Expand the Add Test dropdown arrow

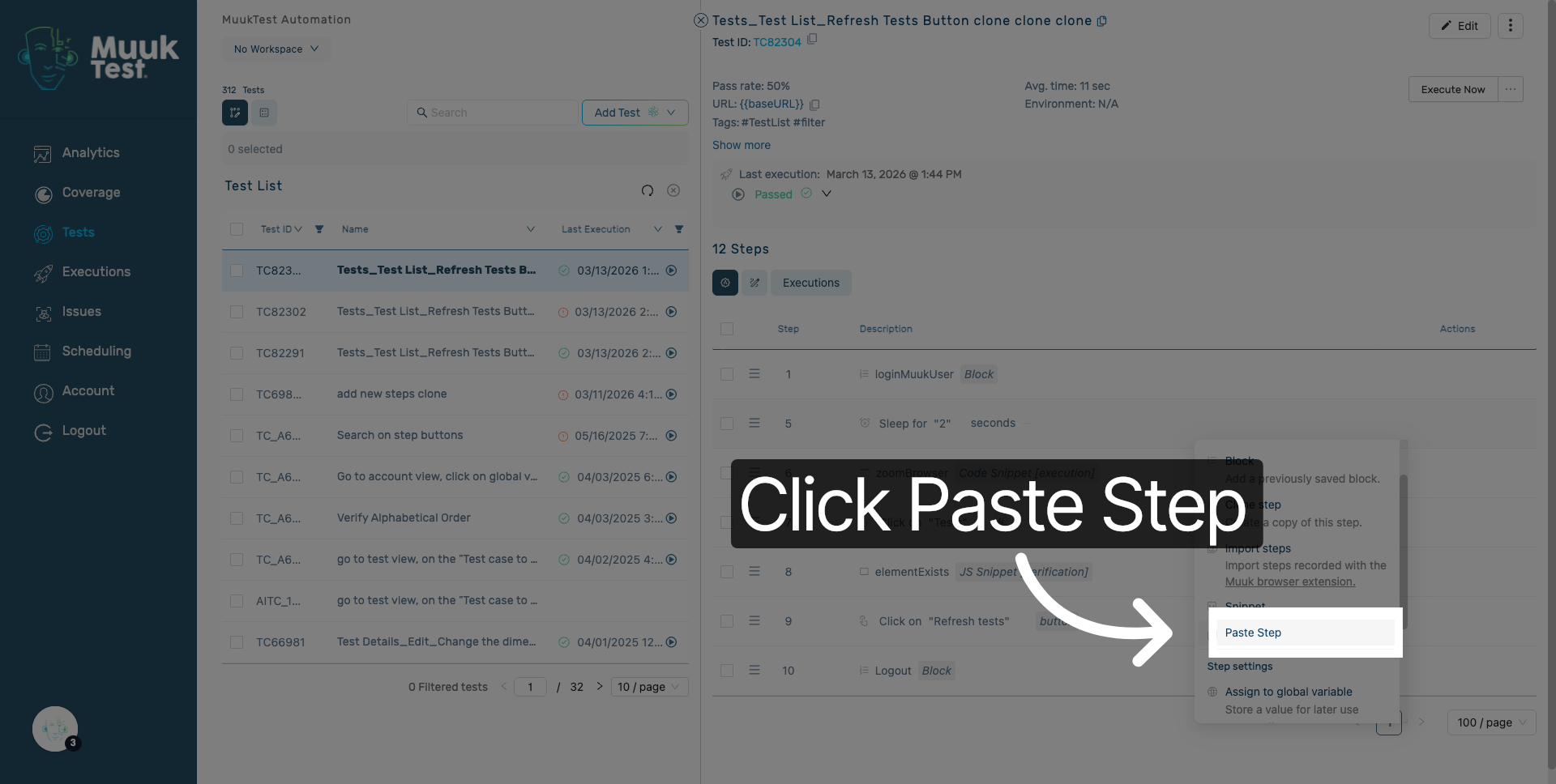pos(671,113)
